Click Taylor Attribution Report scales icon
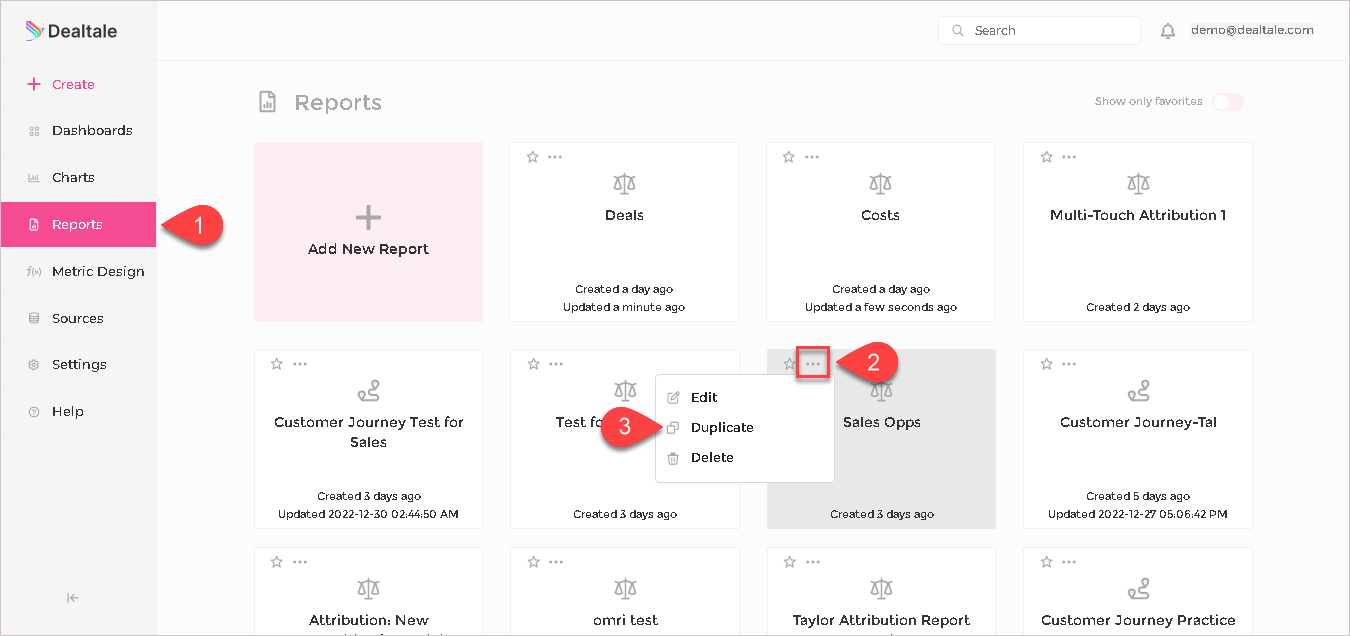 (x=881, y=588)
